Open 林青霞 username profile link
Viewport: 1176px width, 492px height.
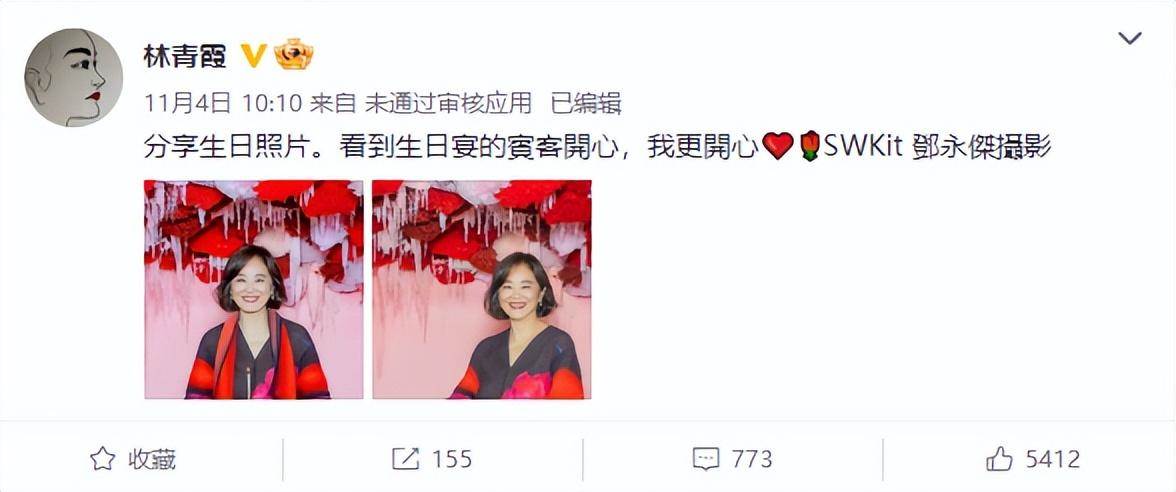[184, 56]
